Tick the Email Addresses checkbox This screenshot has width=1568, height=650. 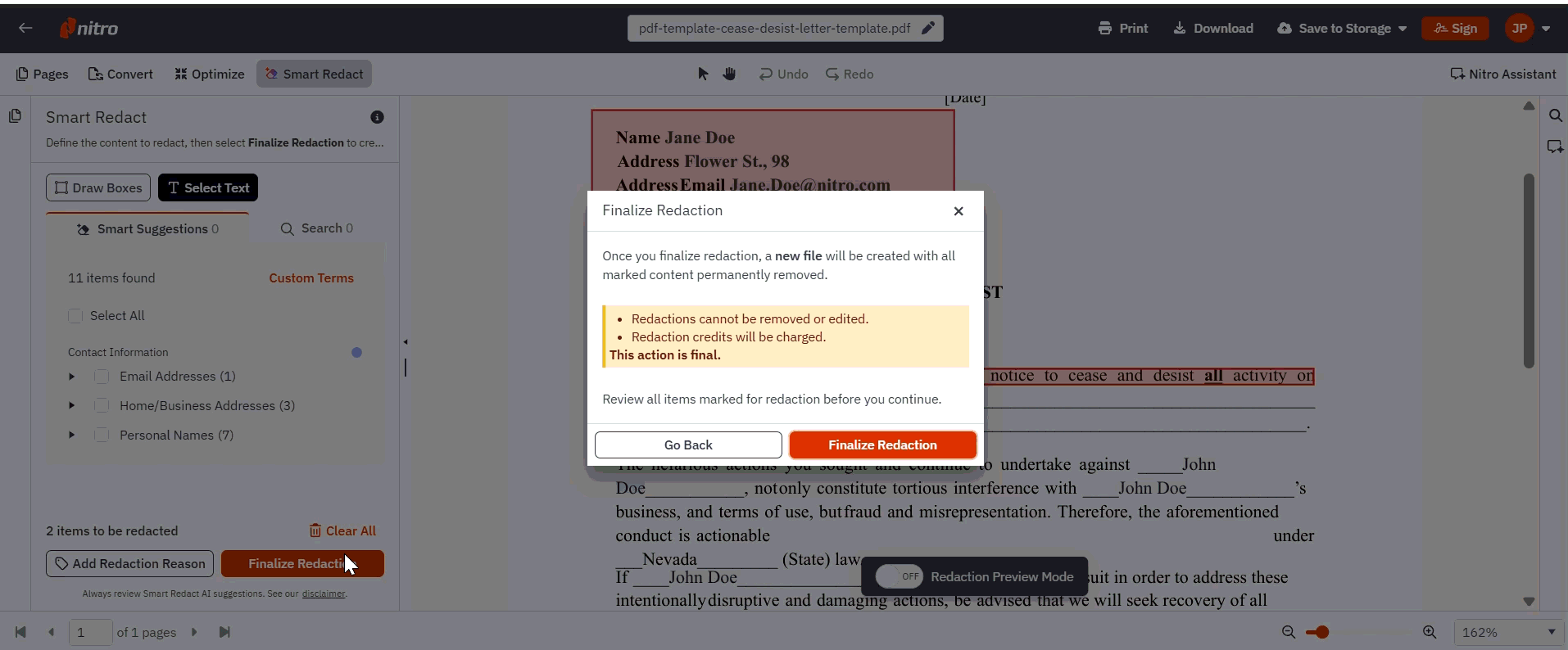[x=102, y=377]
